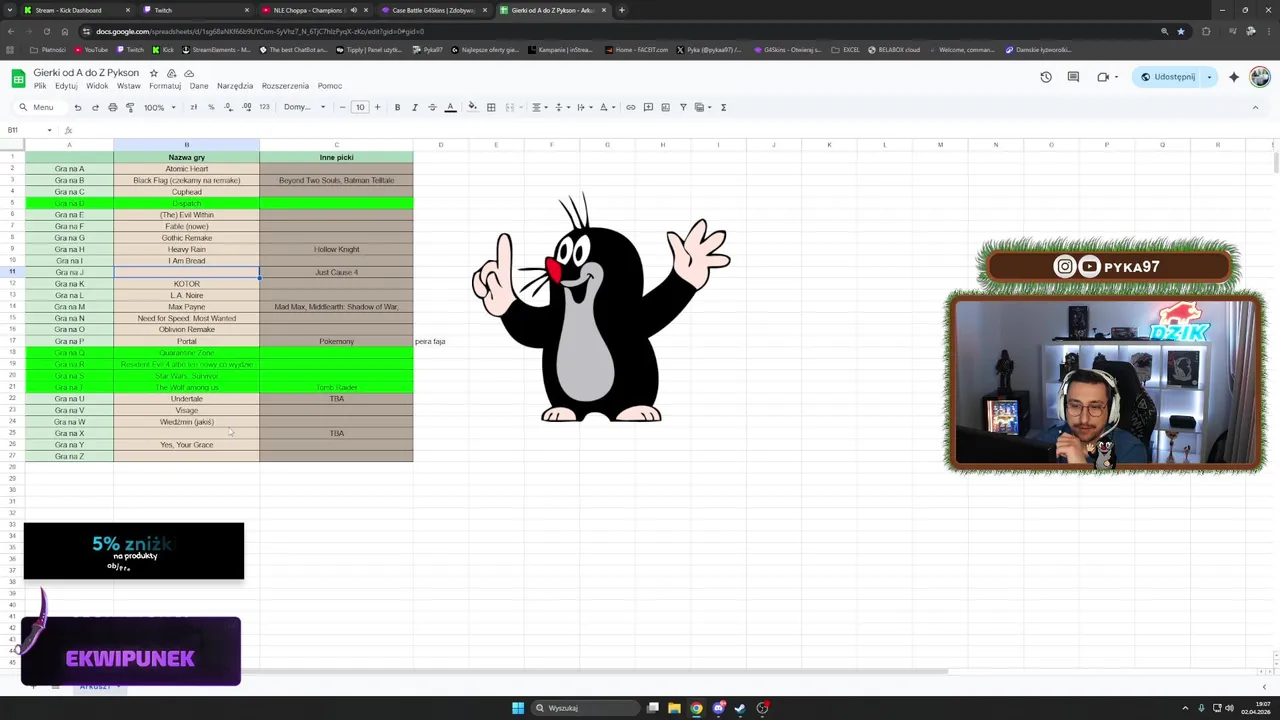Screen dimensions: 1280x720
Task: Open the YouTube bookmark
Action: click(x=91, y=49)
